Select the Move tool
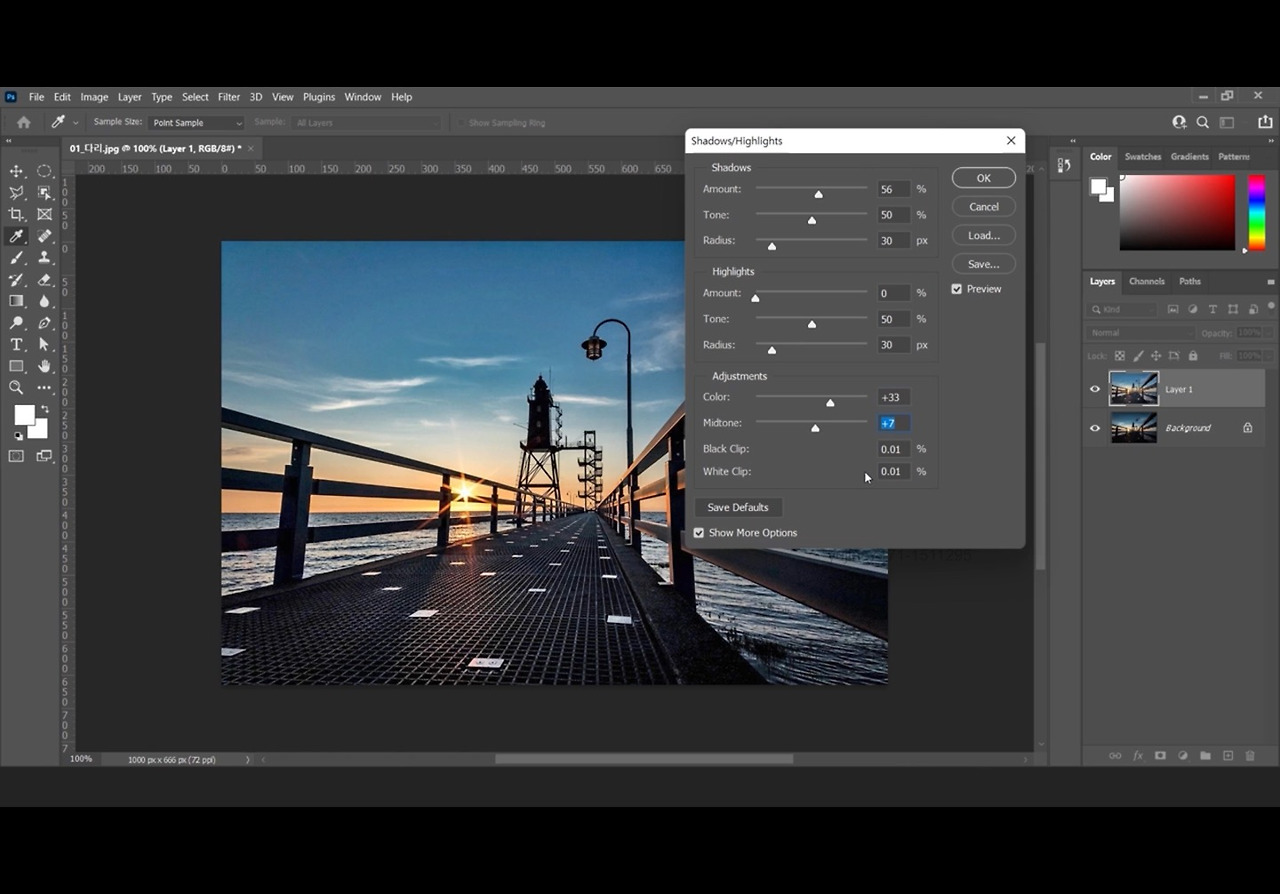This screenshot has width=1280, height=894. coord(16,171)
